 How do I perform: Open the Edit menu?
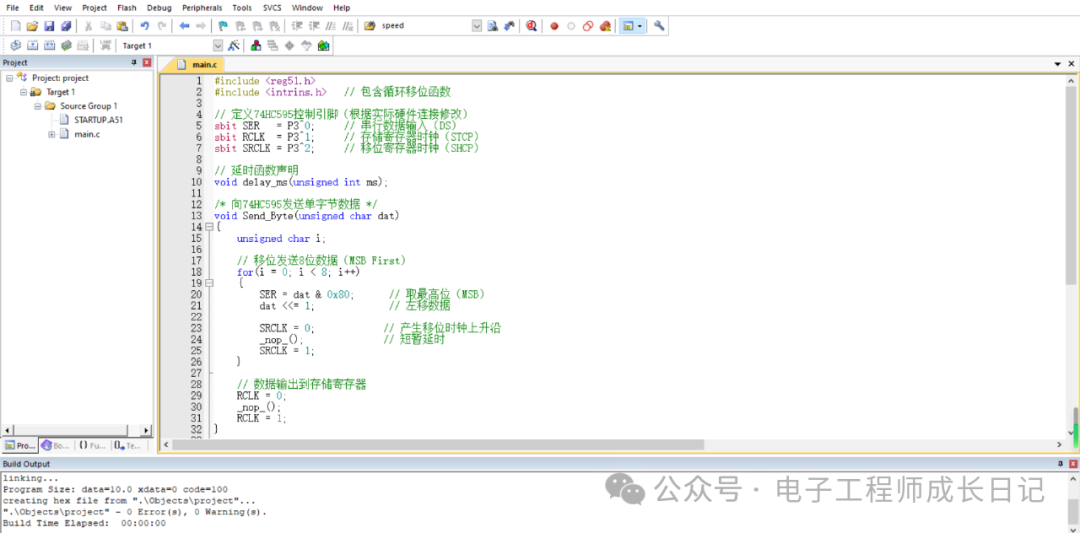pyautogui.click(x=37, y=8)
